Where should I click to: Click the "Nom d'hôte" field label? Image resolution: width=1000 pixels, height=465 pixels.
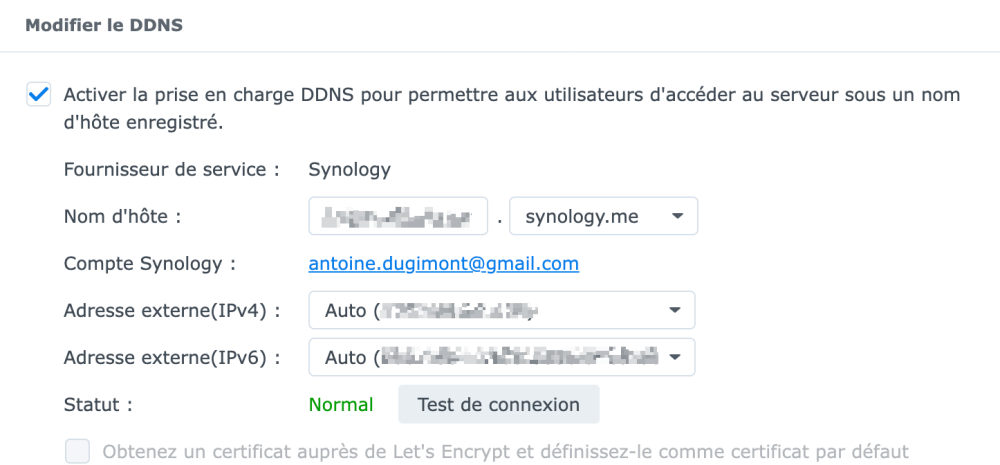(123, 216)
